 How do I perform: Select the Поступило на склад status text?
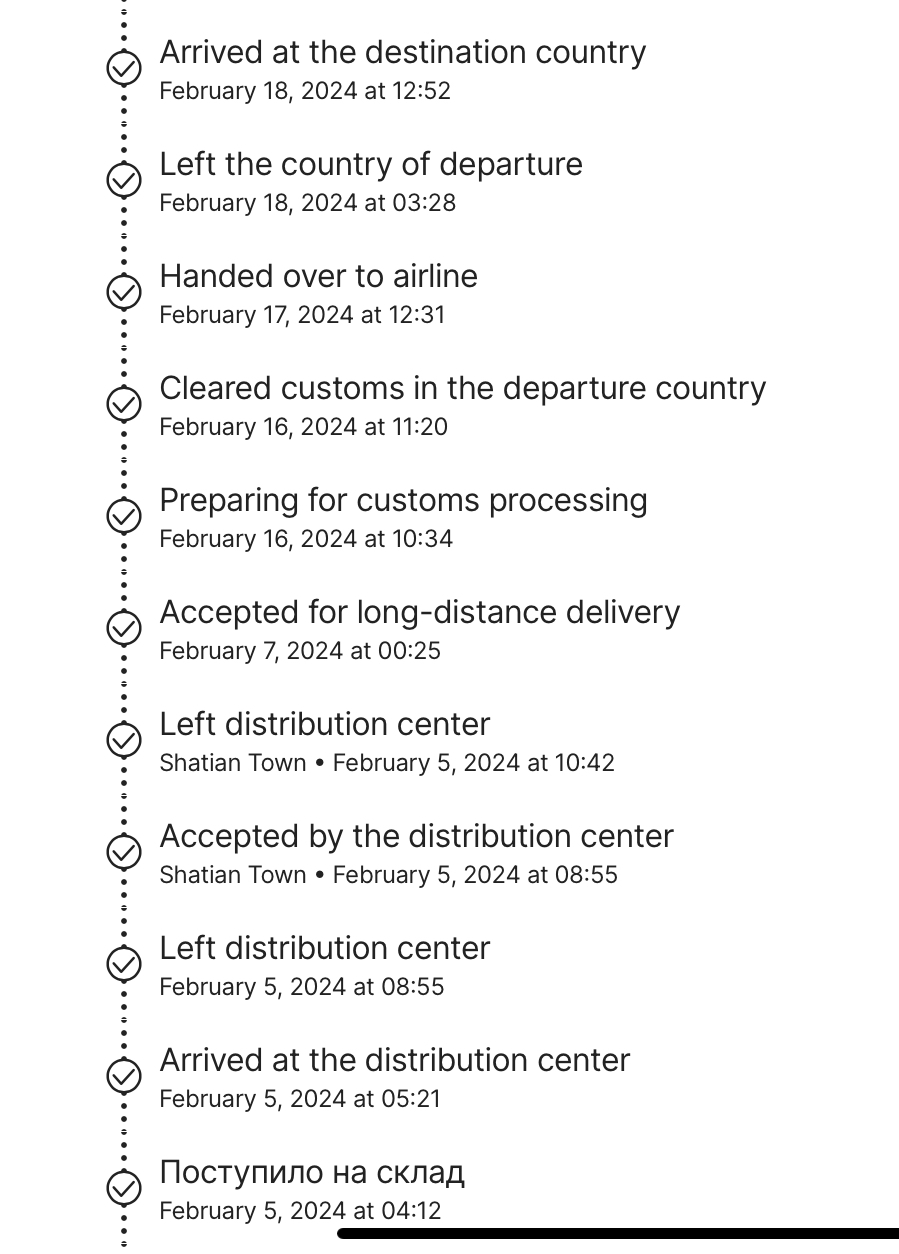312,1172
